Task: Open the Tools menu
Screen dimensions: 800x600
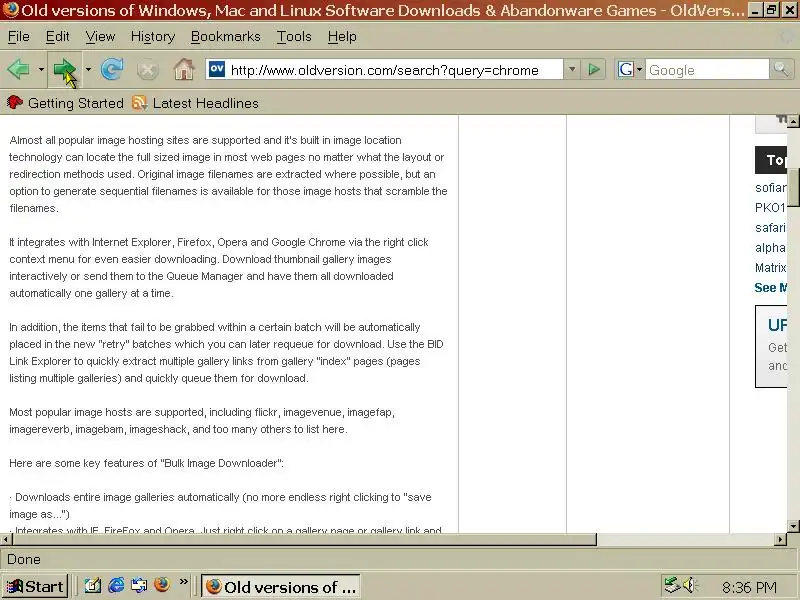Action: coord(294,37)
